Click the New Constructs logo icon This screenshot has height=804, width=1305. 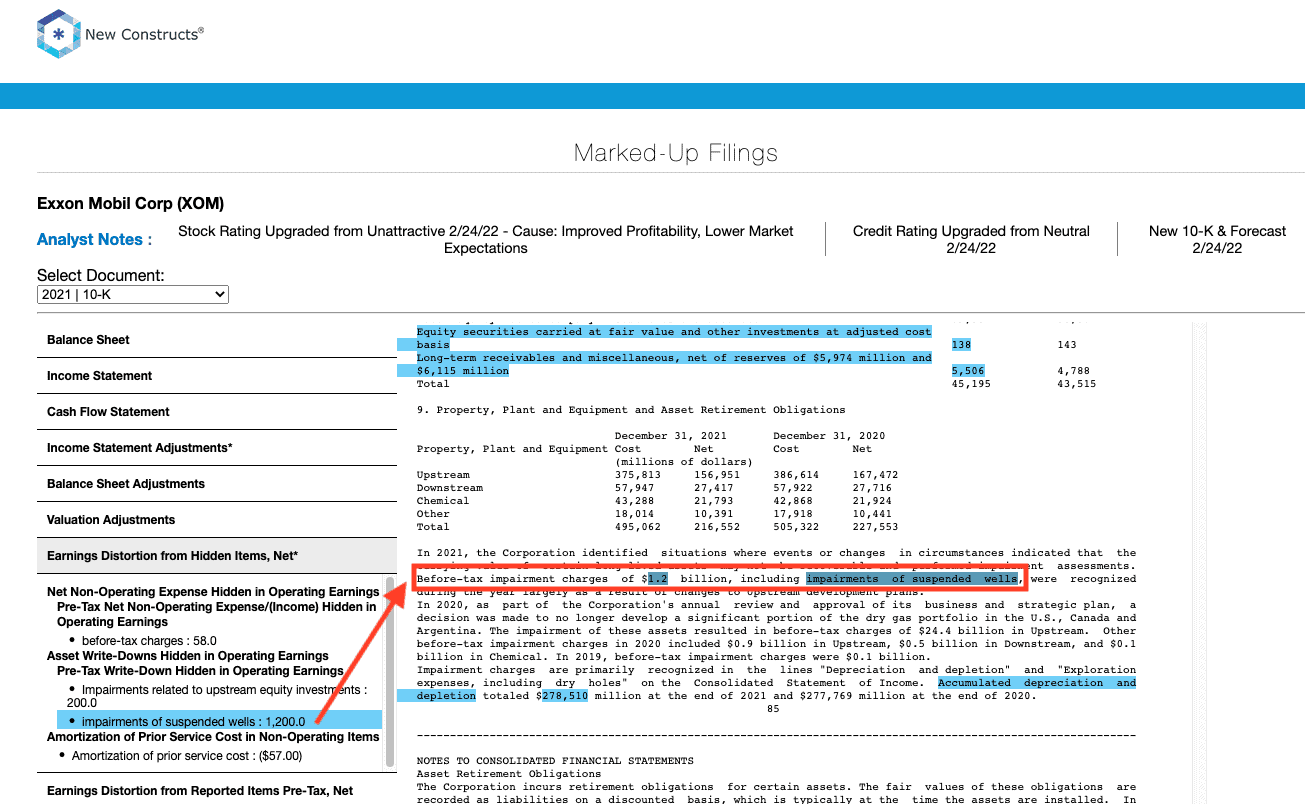coord(57,35)
